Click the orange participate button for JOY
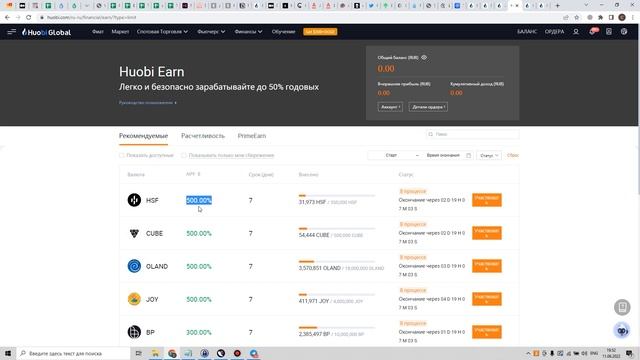This screenshot has height=360, width=640. [487, 299]
